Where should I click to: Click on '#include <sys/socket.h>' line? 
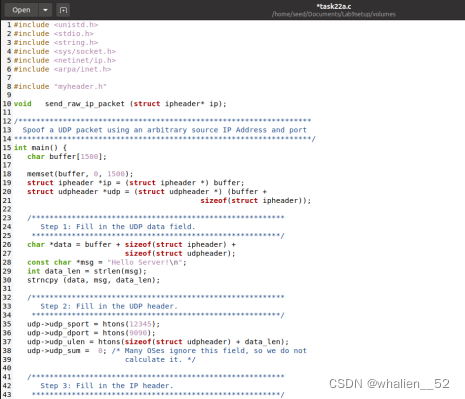point(65,51)
